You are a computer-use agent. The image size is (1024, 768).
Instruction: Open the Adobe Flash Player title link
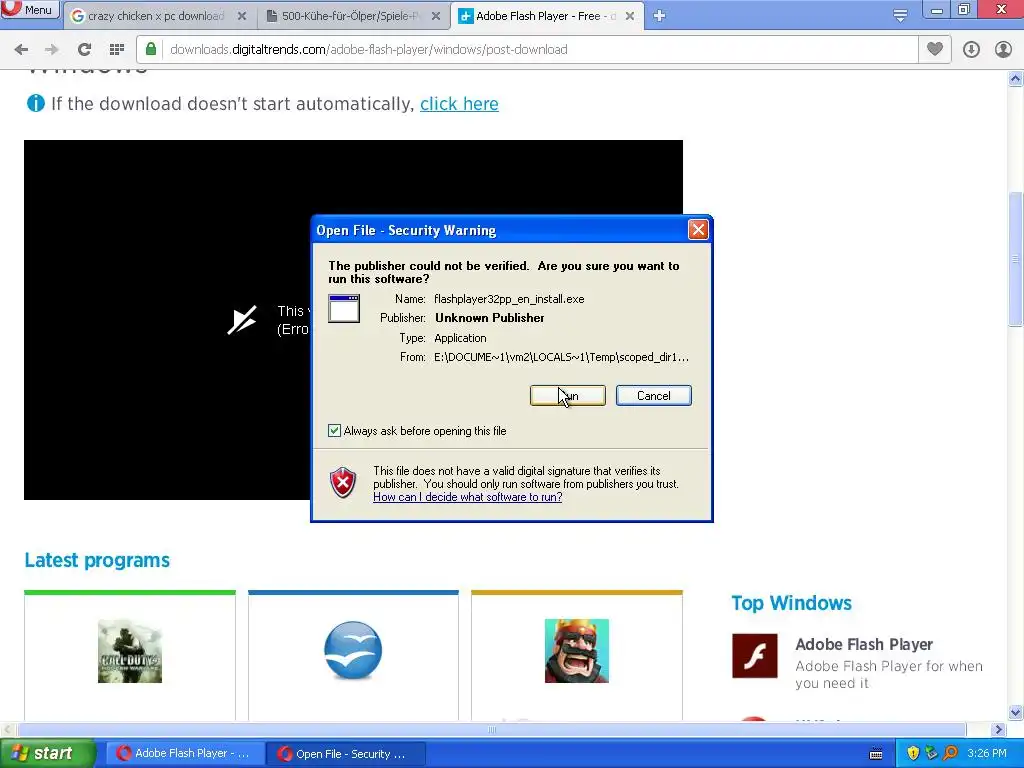(x=863, y=645)
